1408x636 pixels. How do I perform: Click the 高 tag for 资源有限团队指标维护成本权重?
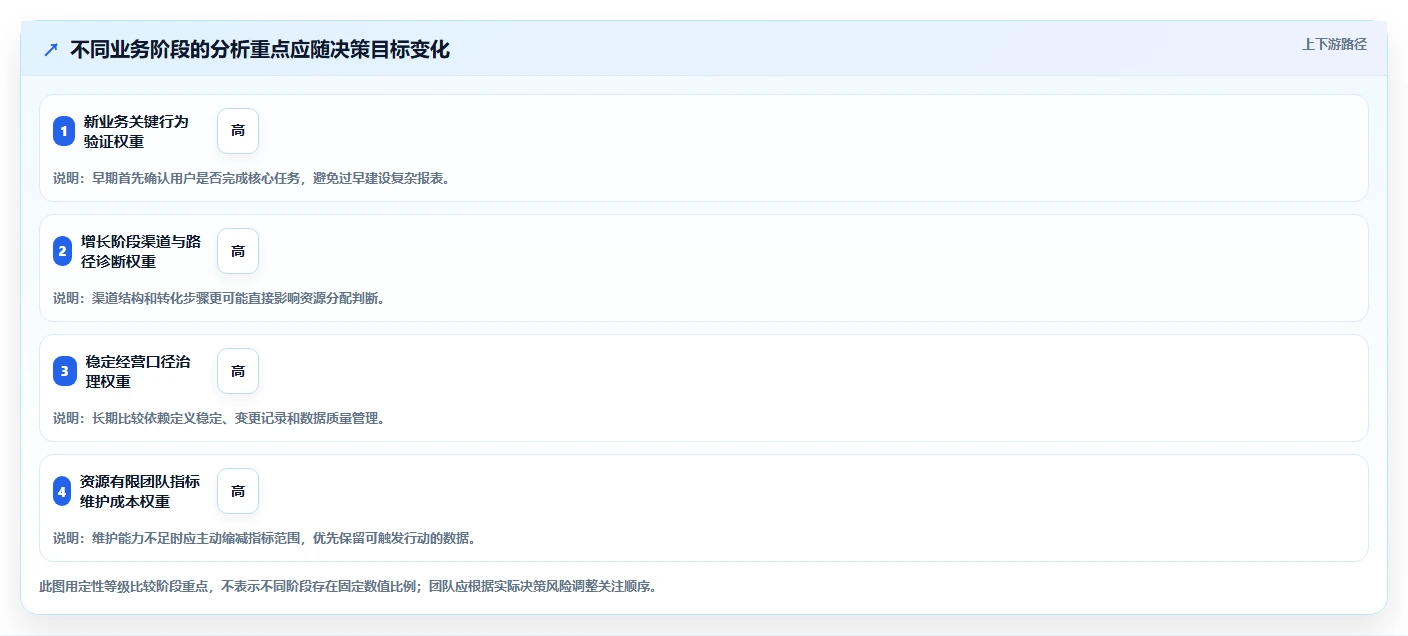238,491
